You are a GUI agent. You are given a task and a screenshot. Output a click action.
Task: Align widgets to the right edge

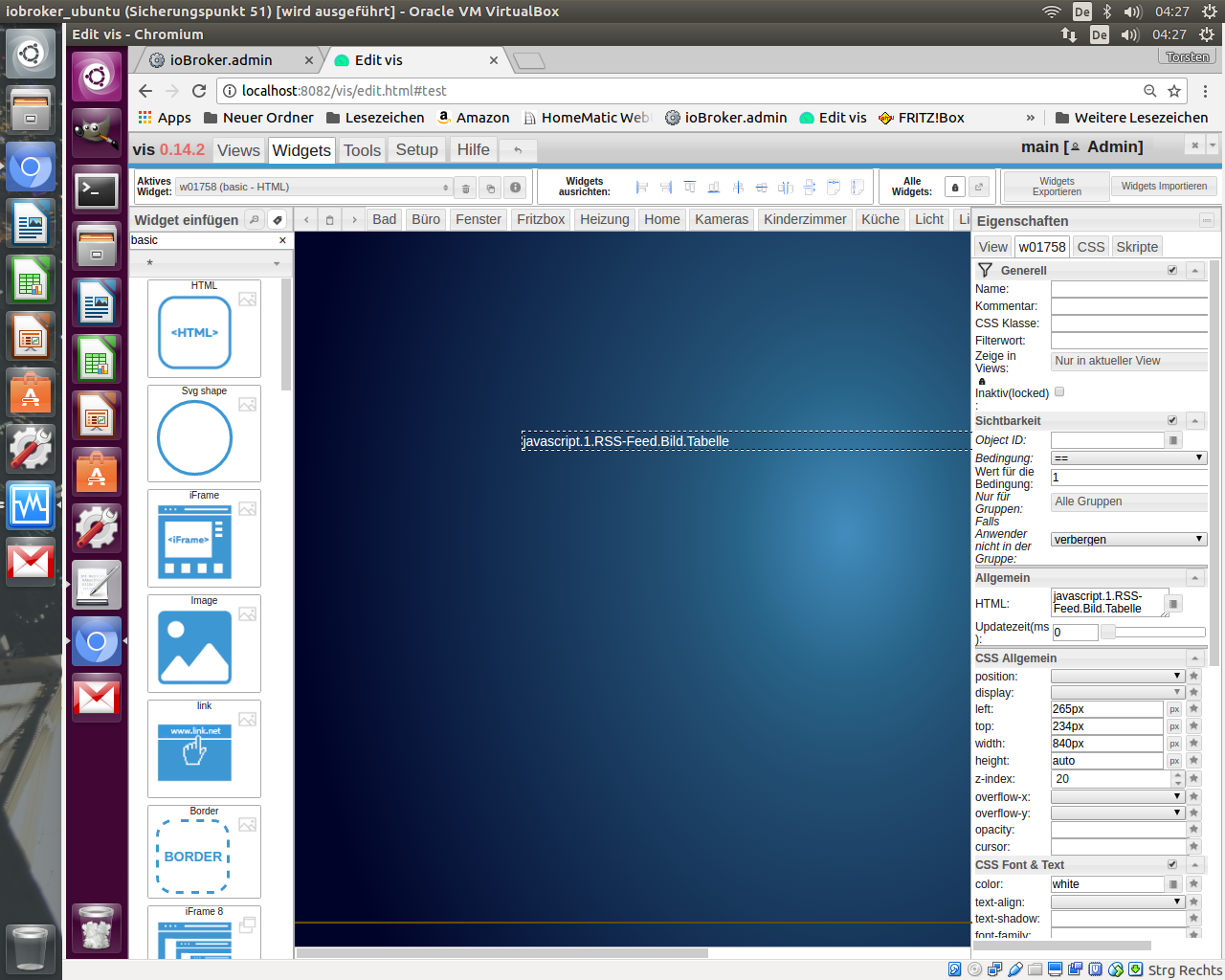pyautogui.click(x=666, y=187)
